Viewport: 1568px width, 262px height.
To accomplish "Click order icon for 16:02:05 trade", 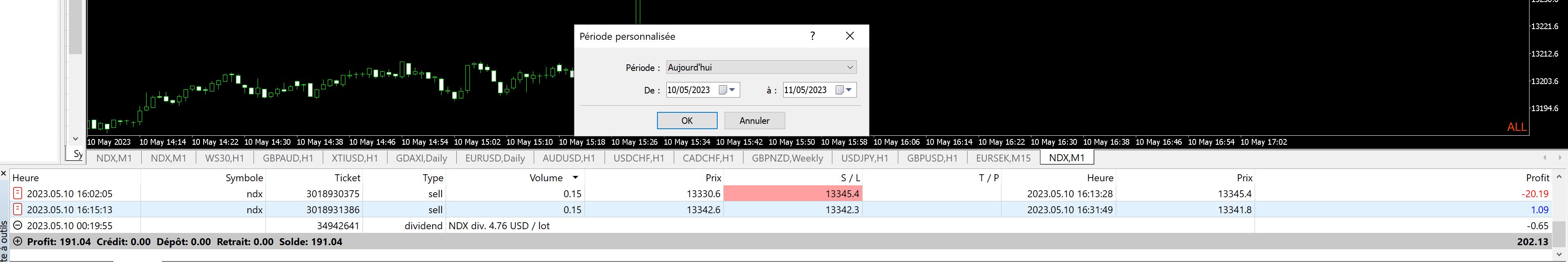I will (x=18, y=194).
